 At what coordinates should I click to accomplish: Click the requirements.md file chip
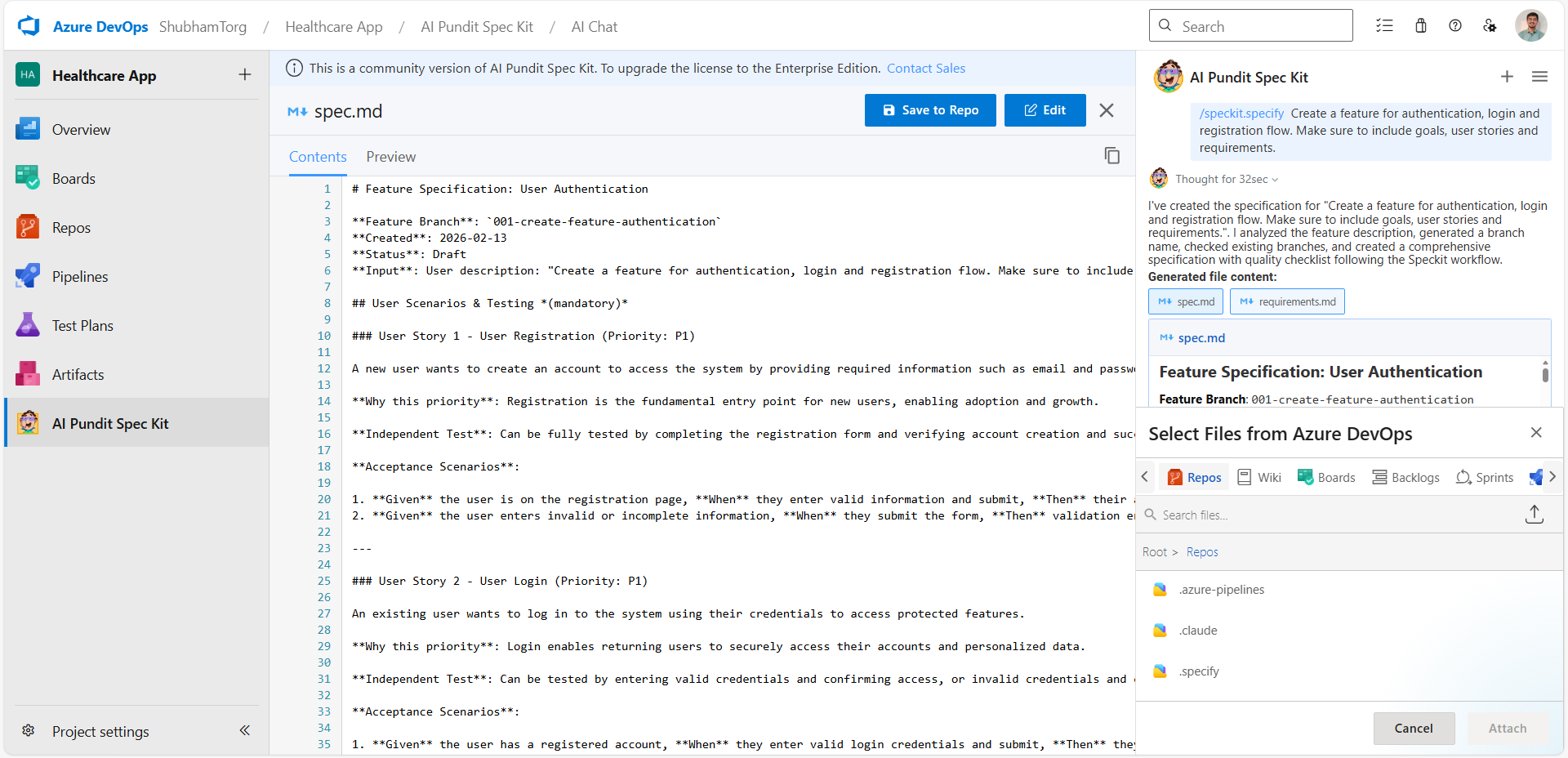point(1287,302)
